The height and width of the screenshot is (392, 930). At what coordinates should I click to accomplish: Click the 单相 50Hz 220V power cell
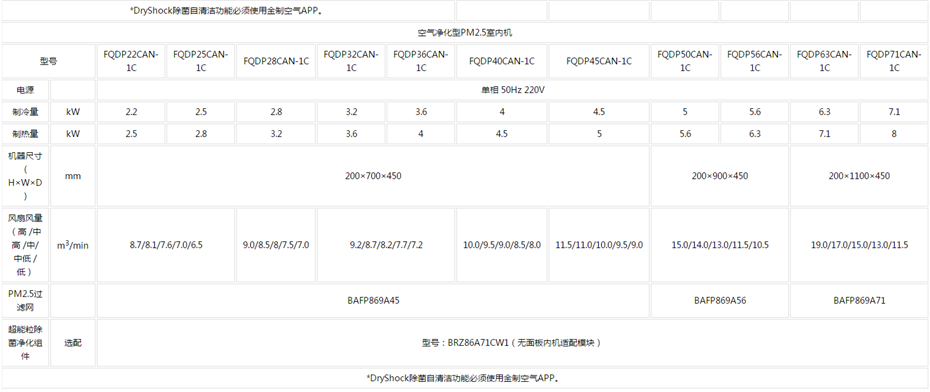pyautogui.click(x=512, y=90)
